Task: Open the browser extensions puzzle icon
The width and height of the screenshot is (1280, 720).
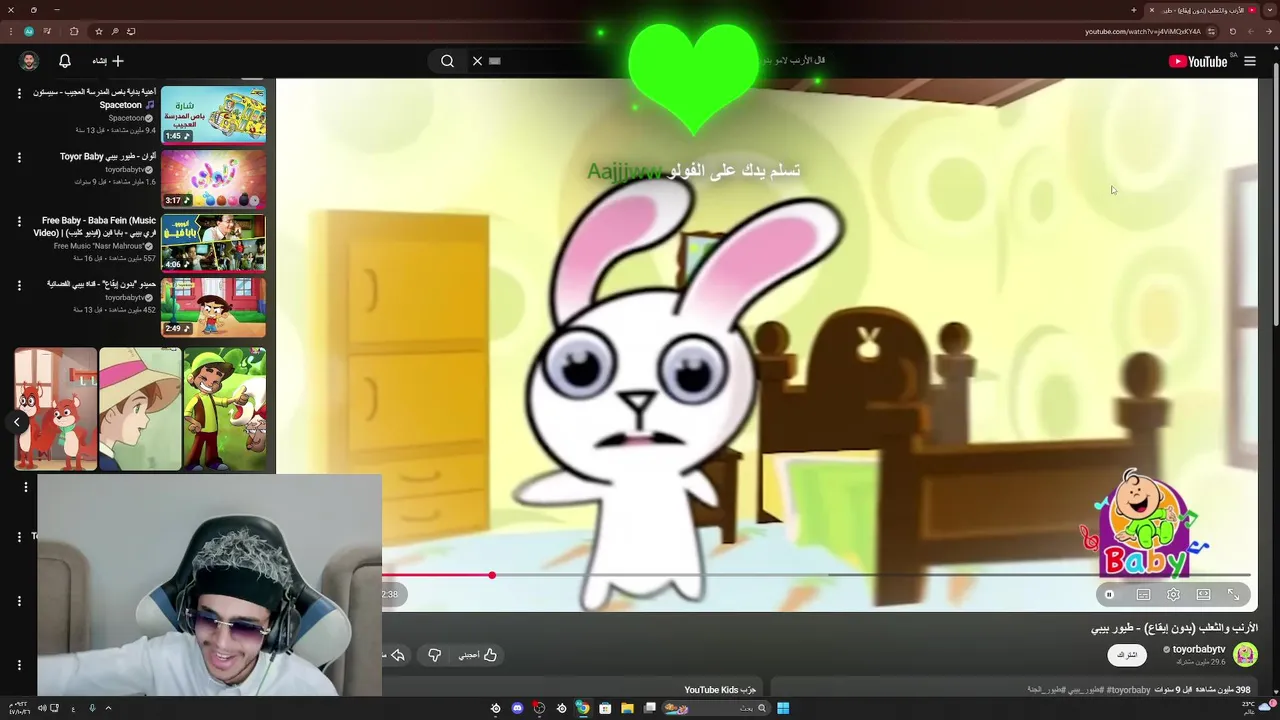Action: pyautogui.click(x=74, y=31)
